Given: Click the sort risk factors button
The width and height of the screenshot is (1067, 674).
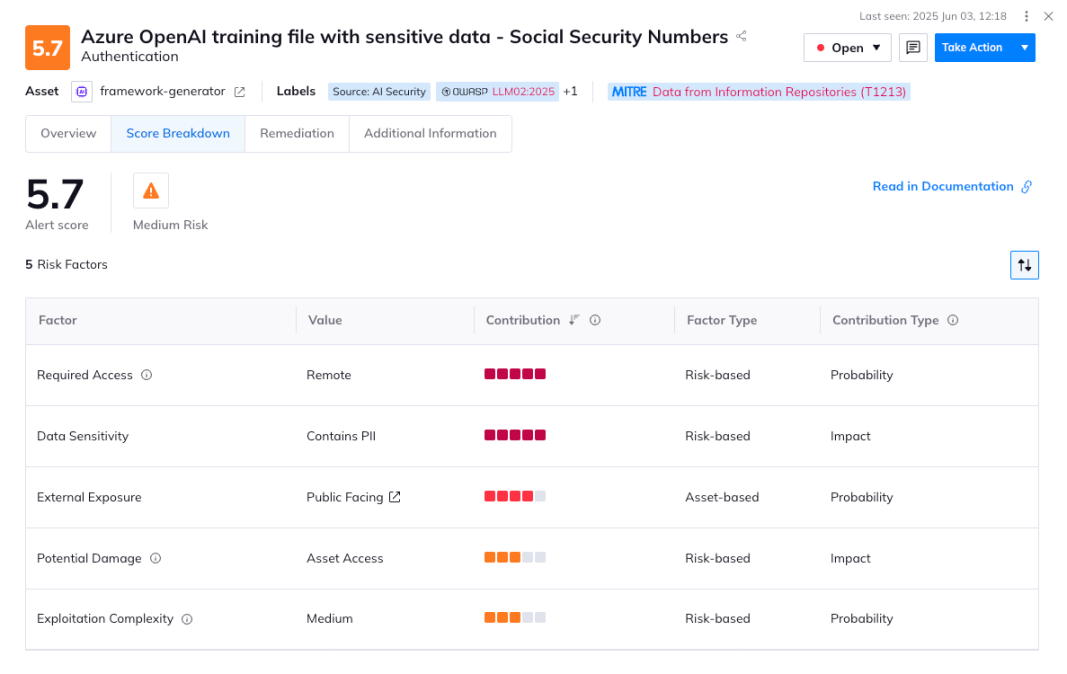Looking at the screenshot, I should point(1024,266).
